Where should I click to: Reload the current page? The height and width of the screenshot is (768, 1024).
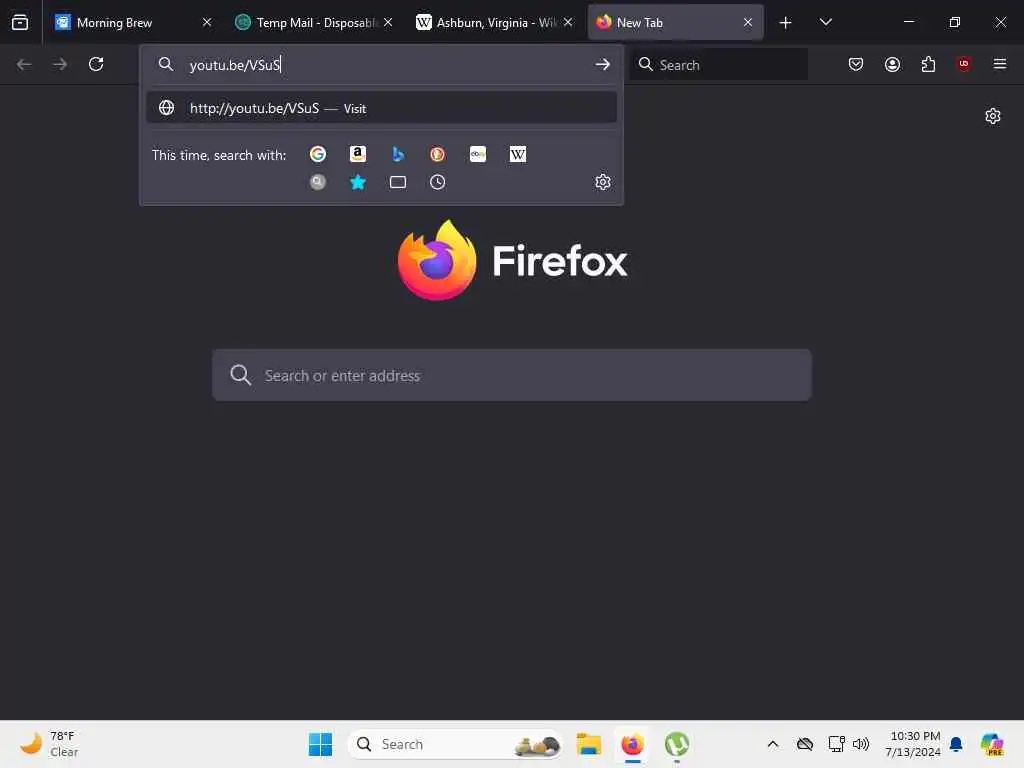point(96,64)
